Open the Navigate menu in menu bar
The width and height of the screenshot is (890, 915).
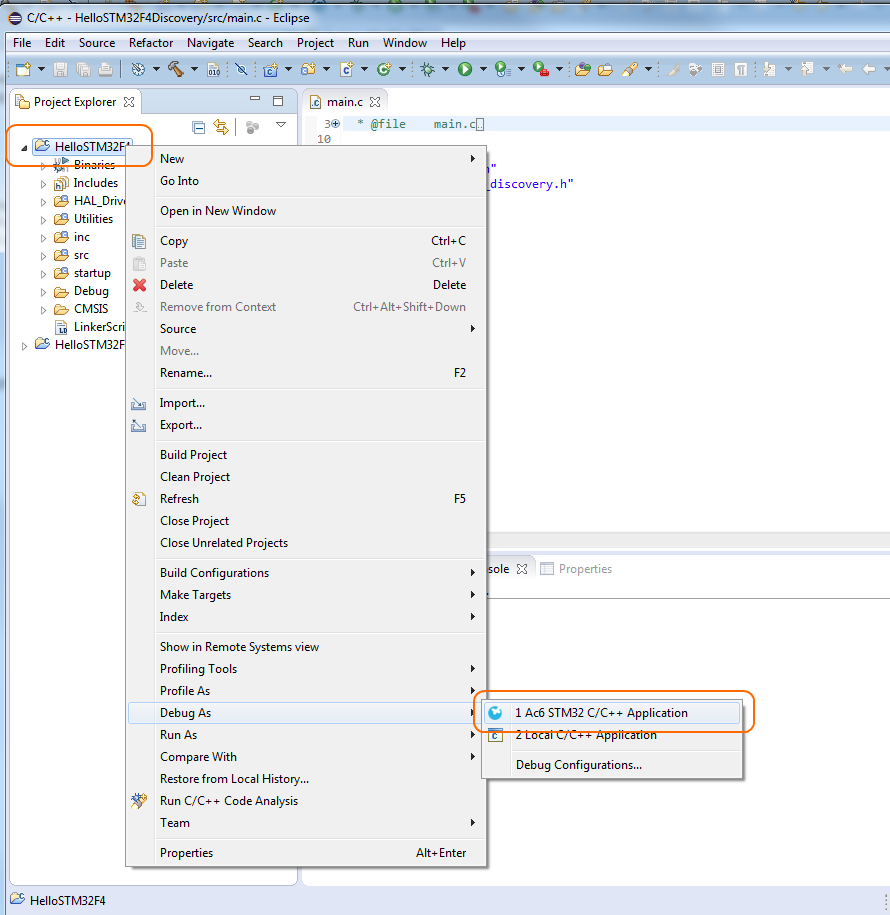tap(210, 43)
